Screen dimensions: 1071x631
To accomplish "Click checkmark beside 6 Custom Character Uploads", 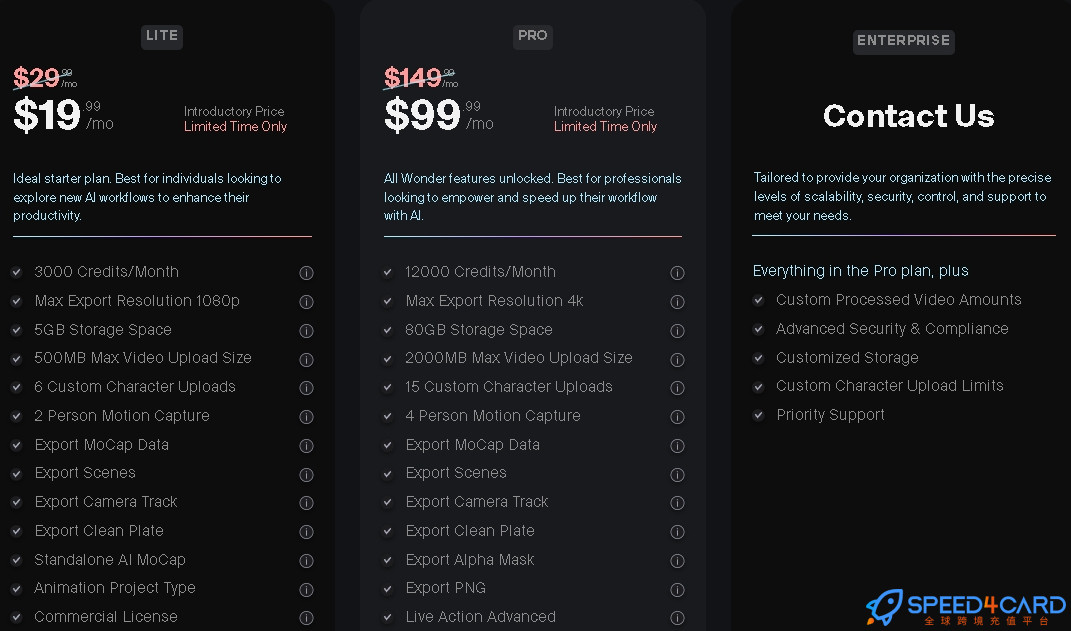I will [17, 387].
